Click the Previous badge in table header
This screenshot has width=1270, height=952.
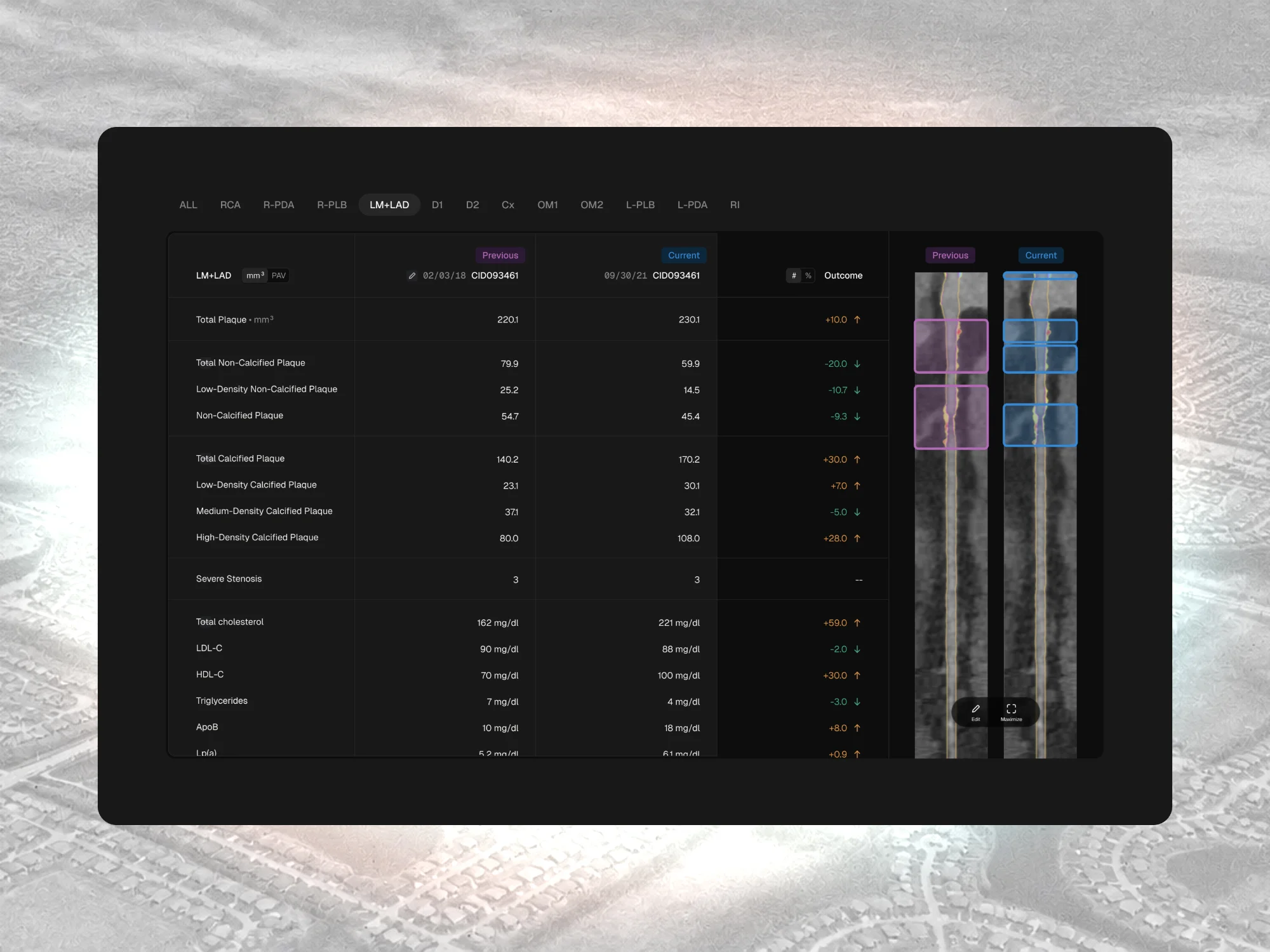[500, 255]
